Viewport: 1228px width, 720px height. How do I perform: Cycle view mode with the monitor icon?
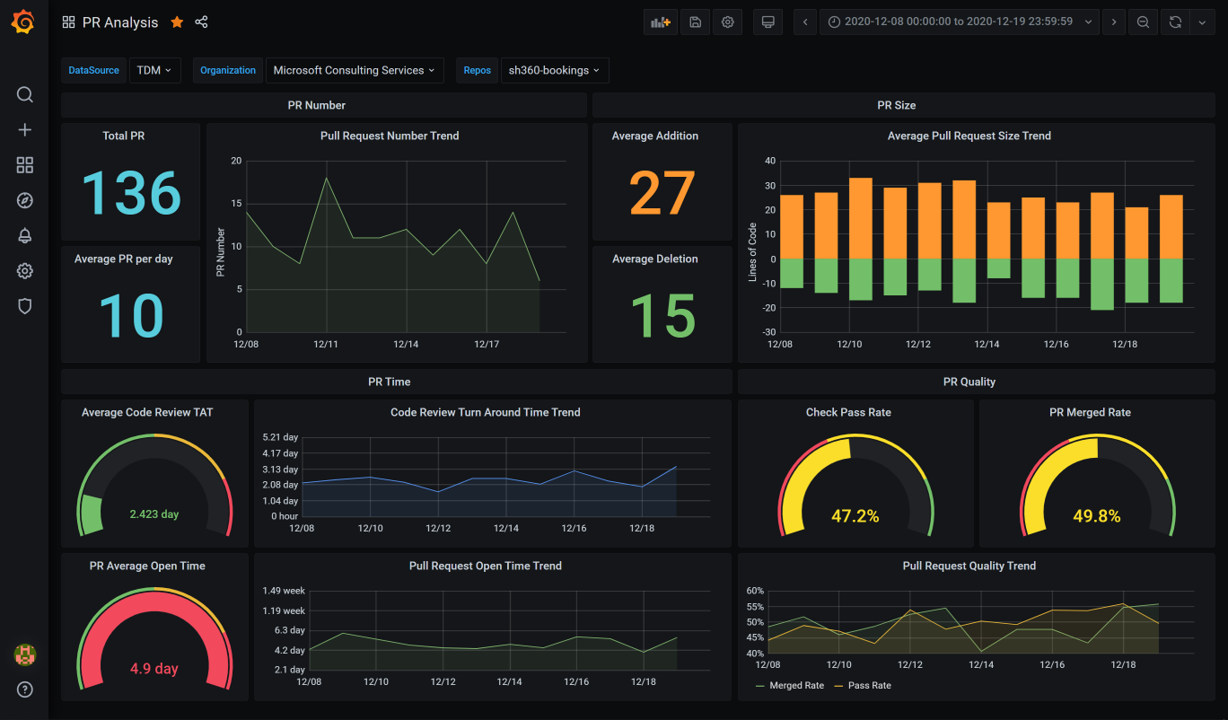coord(768,22)
